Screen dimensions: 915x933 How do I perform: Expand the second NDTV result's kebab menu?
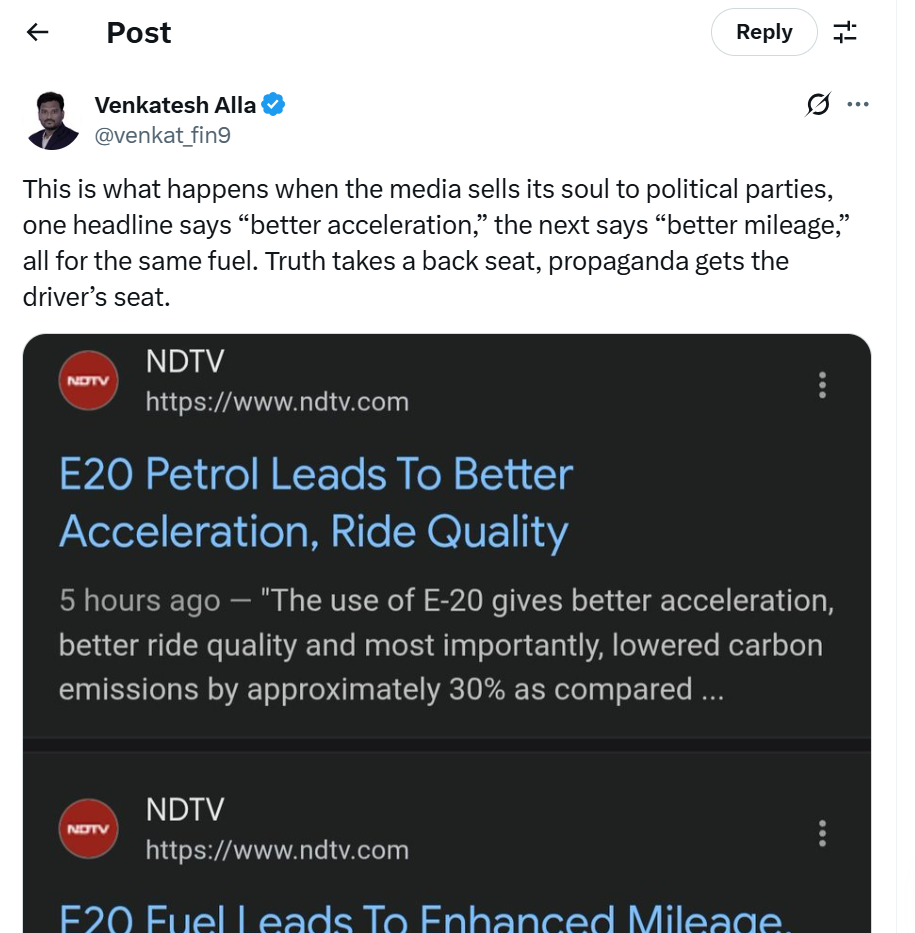click(x=822, y=833)
